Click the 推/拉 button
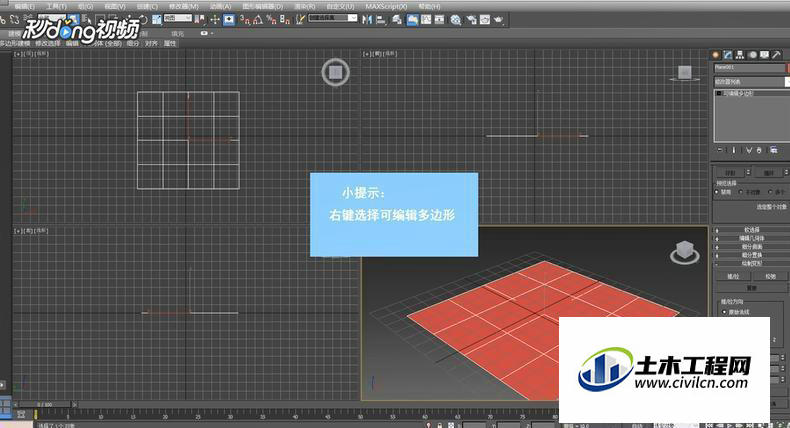This screenshot has width=790, height=428. click(x=733, y=276)
